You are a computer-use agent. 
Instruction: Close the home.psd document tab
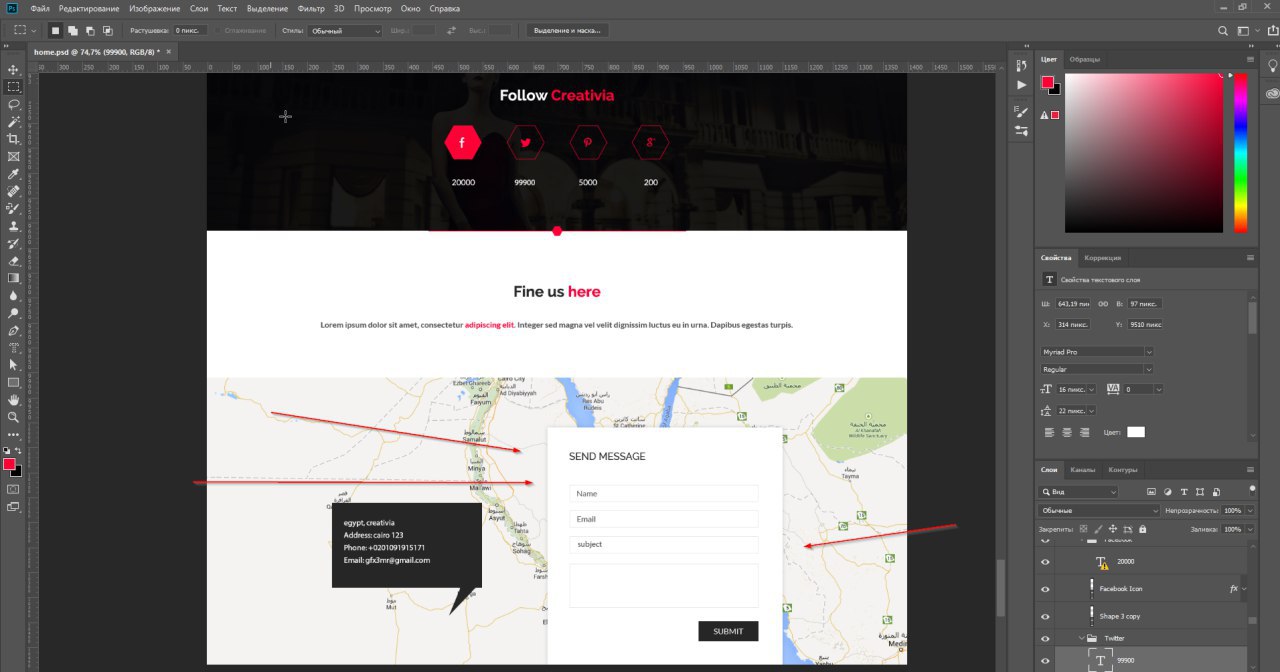click(168, 51)
